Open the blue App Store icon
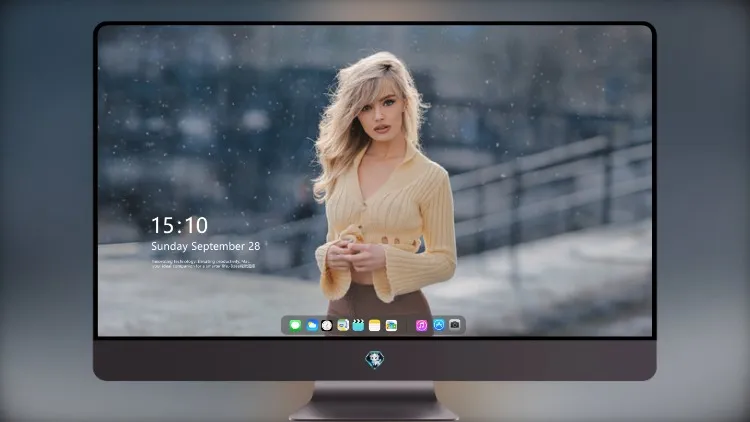This screenshot has width=750, height=422. pos(439,325)
